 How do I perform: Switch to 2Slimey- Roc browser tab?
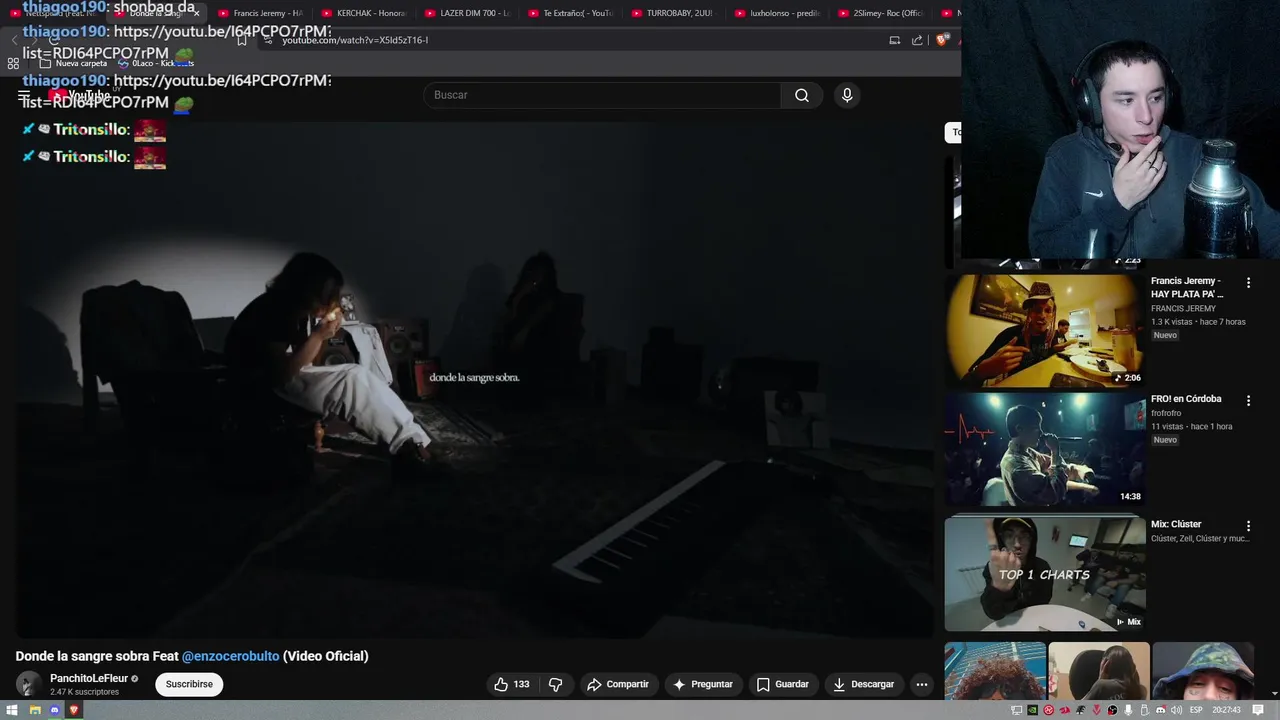pos(879,13)
